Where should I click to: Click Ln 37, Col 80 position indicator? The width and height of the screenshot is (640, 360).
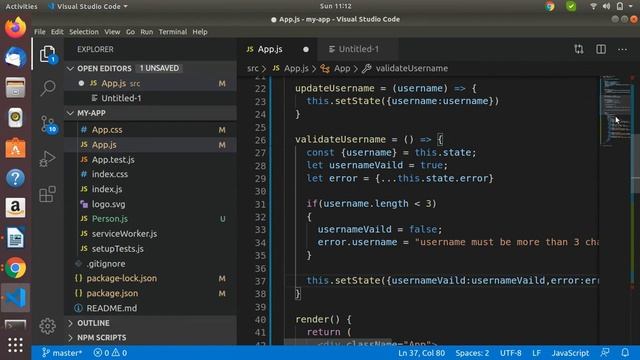422,353
